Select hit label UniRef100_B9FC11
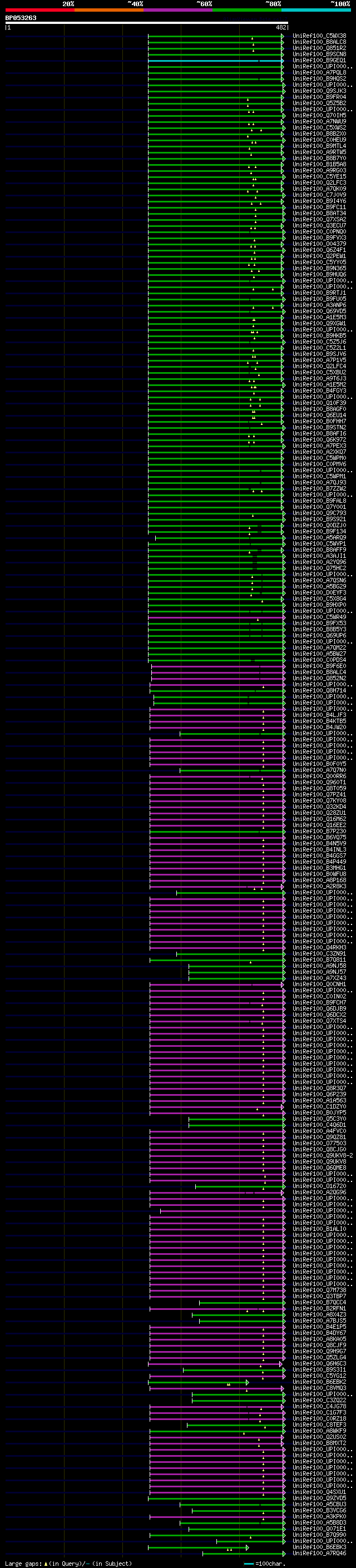Viewport: 356px width, 1568px height. 319,207
